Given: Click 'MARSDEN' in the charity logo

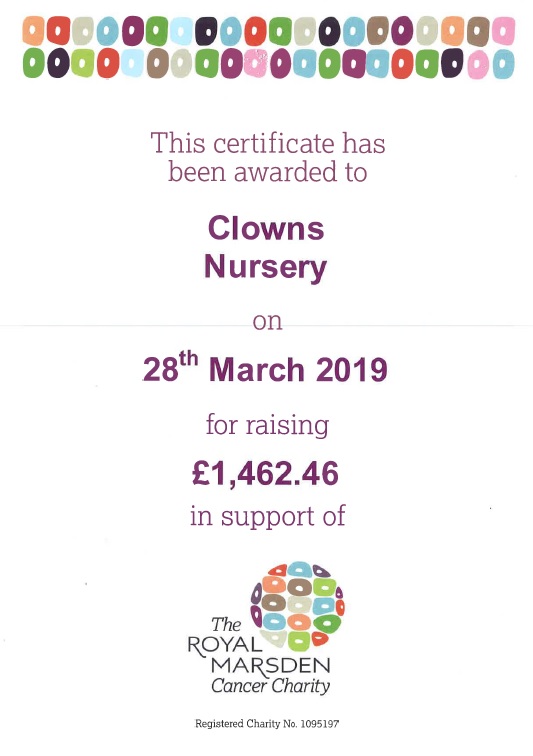Looking at the screenshot, I should (x=271, y=666).
